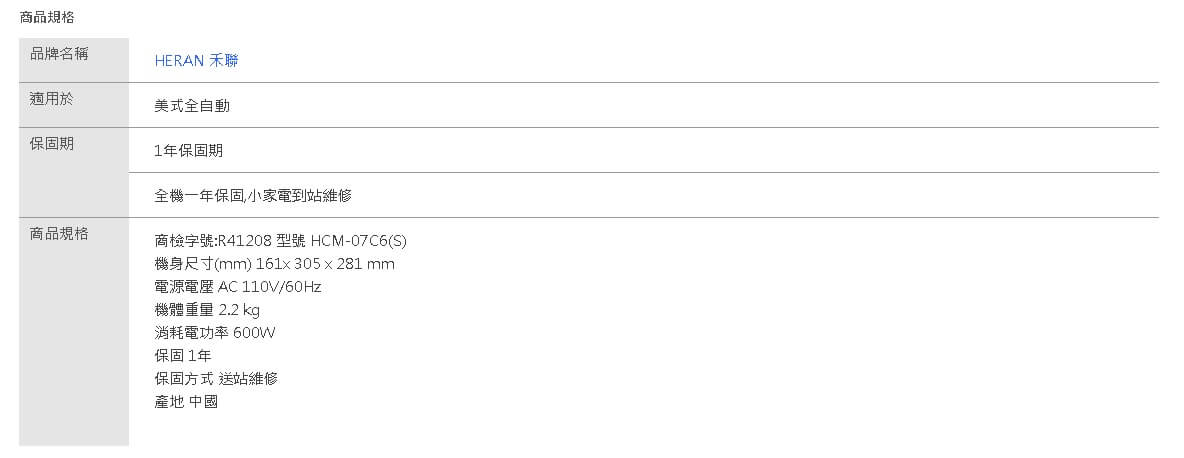The height and width of the screenshot is (458, 1184).
Task: Select the 適用於 row label
Action: pos(52,98)
